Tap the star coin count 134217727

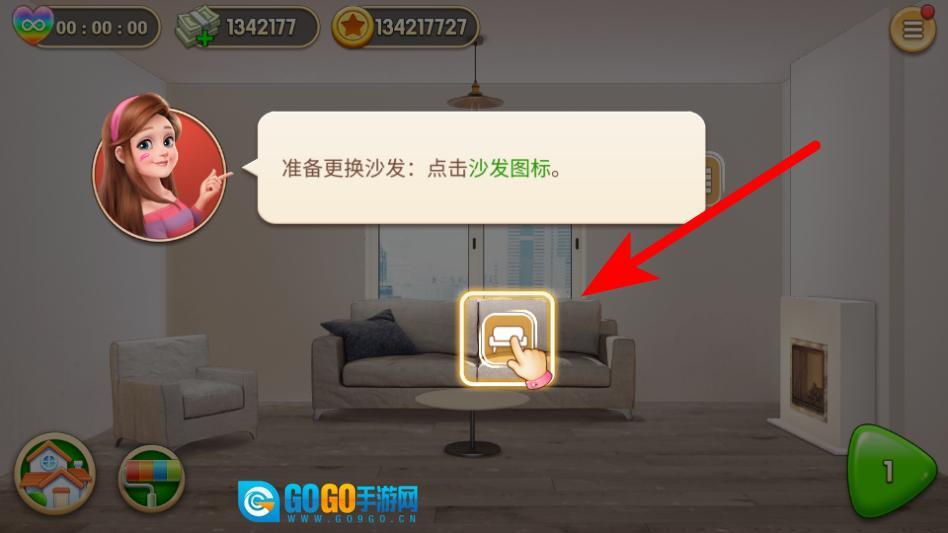point(421,27)
